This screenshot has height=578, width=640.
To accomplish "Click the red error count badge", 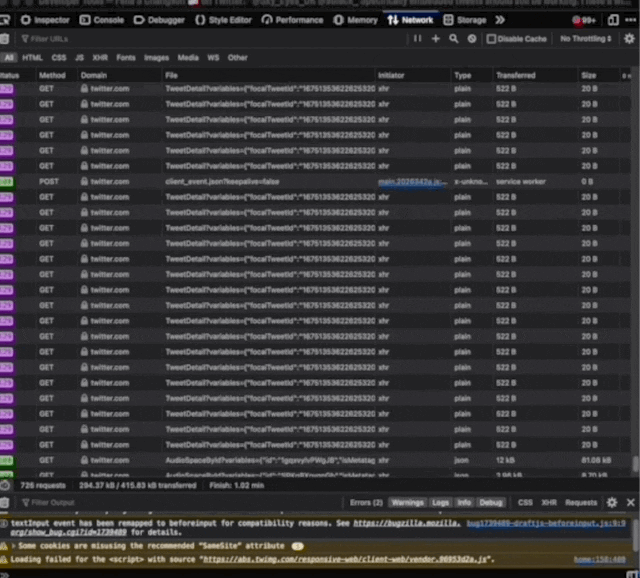I will pyautogui.click(x=584, y=20).
